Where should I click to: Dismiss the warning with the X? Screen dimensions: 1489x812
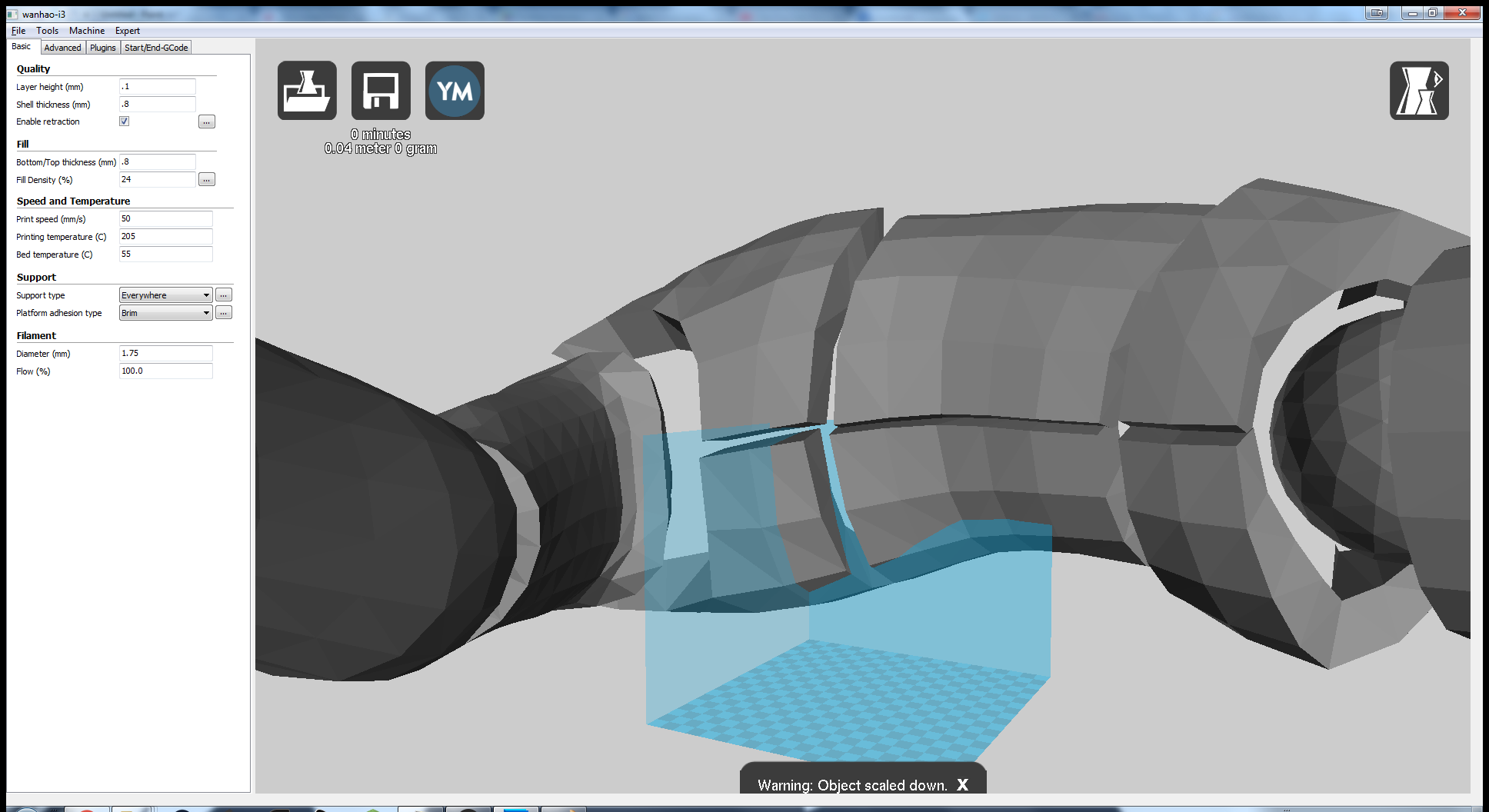[962, 785]
